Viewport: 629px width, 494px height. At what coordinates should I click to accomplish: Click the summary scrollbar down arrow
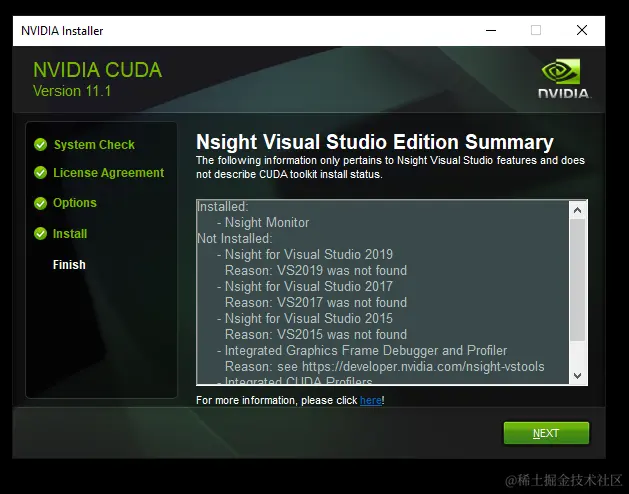[x=578, y=376]
